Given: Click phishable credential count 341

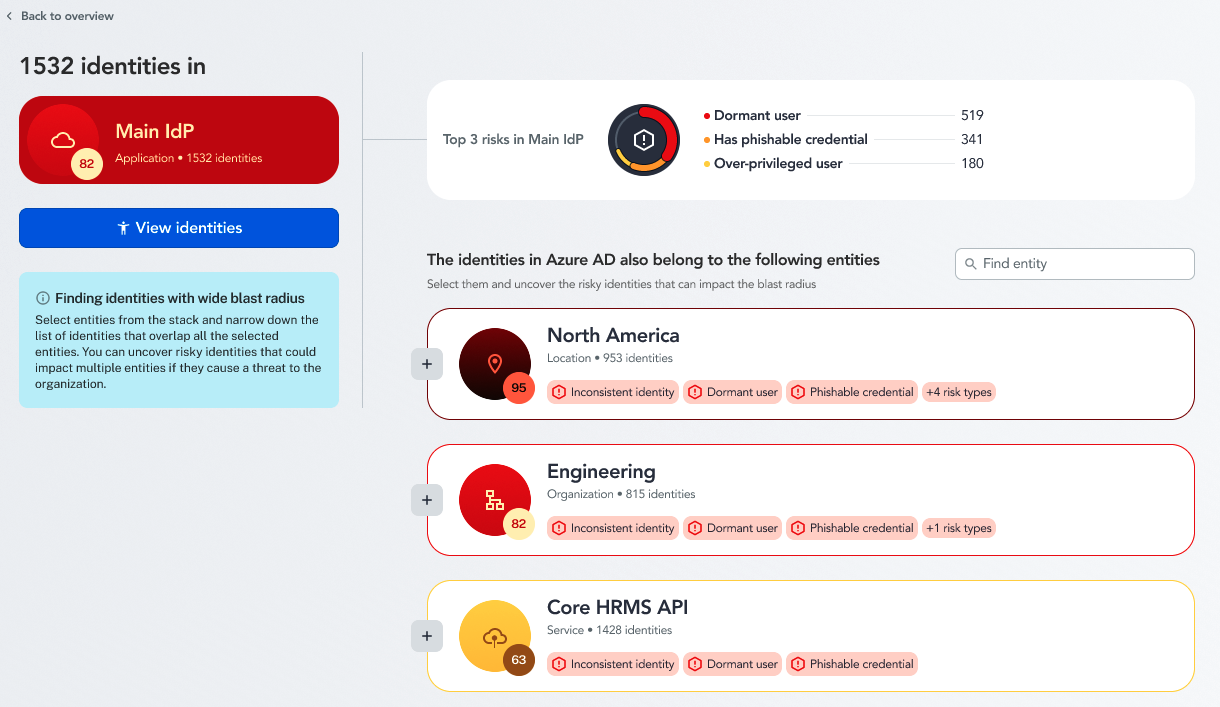Looking at the screenshot, I should click(x=972, y=140).
